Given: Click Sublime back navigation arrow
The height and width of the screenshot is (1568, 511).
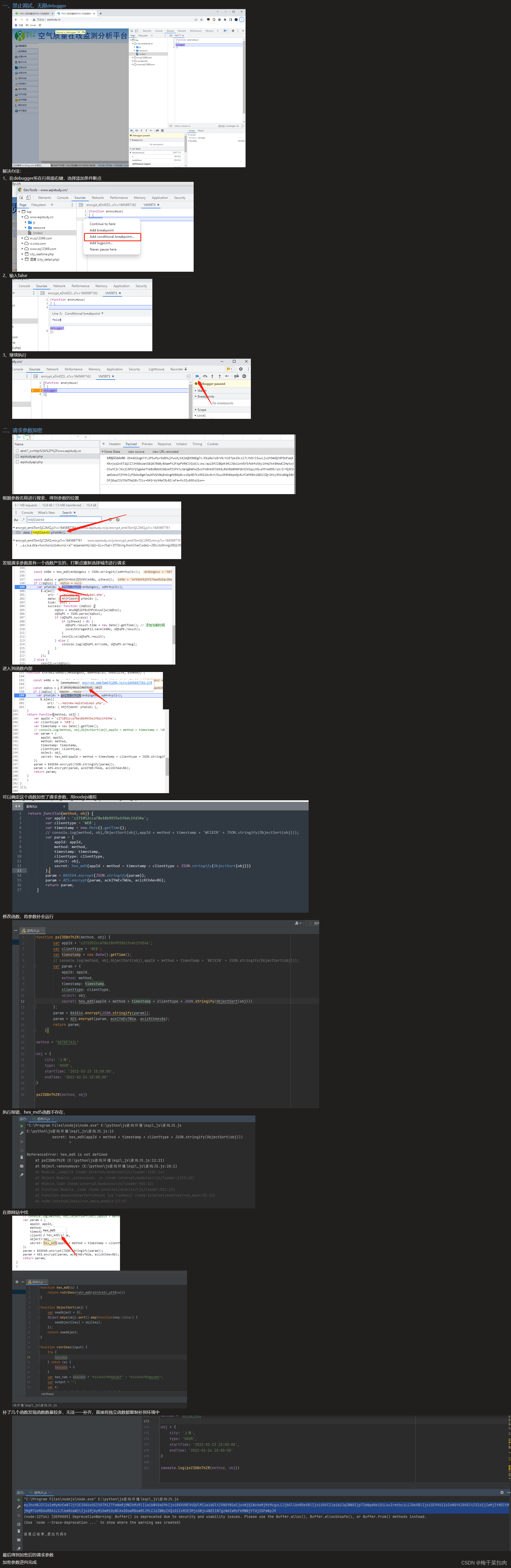Looking at the screenshot, I should pos(16,806).
